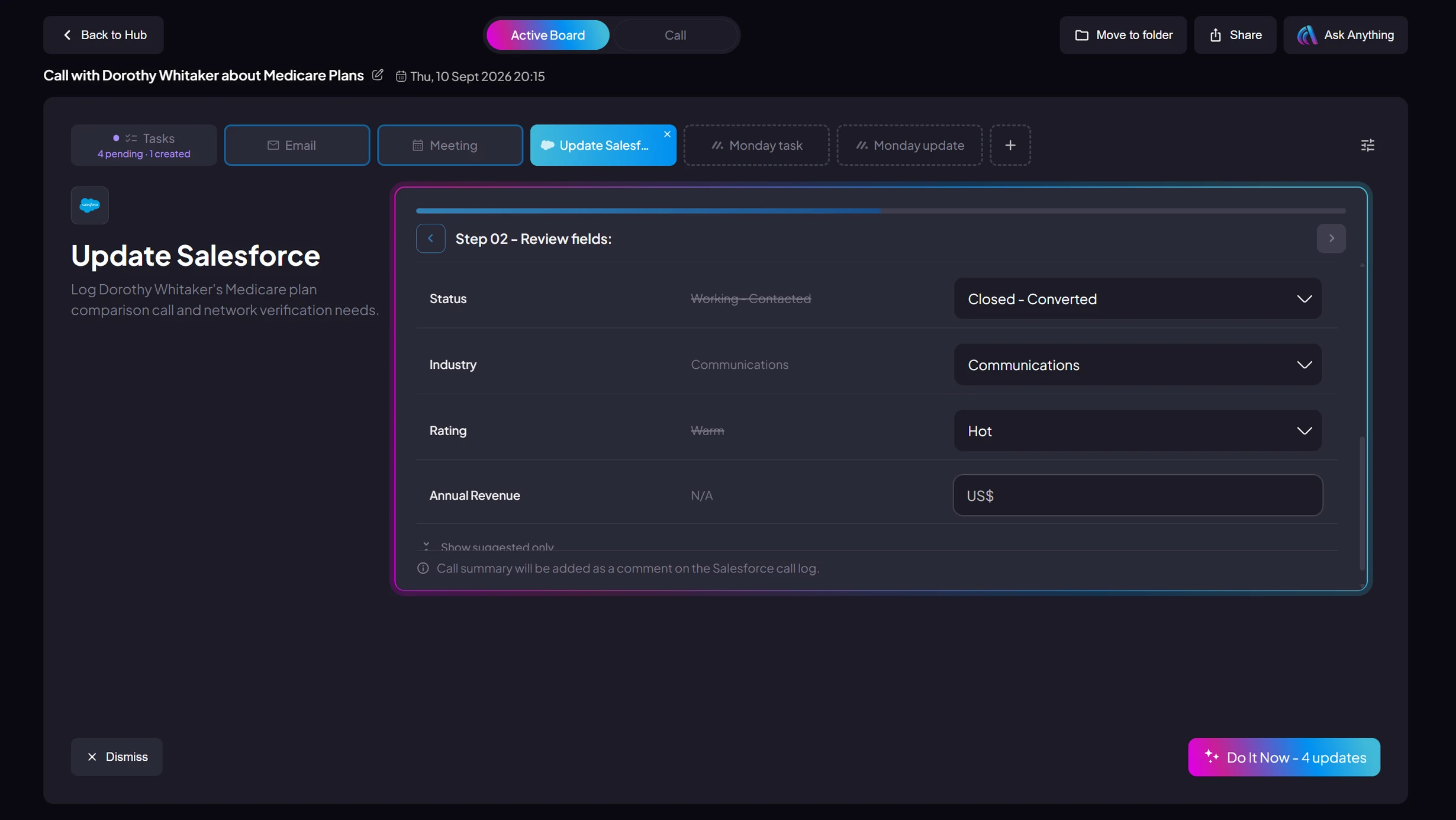Open the Rating dropdown set to Hot
Viewport: 1456px width, 820px height.
click(x=1138, y=431)
